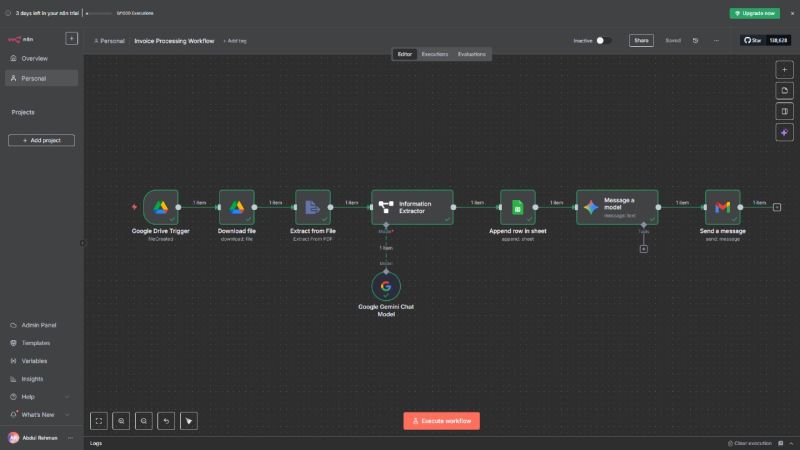Switch to the Evaluations tab

[x=471, y=54]
